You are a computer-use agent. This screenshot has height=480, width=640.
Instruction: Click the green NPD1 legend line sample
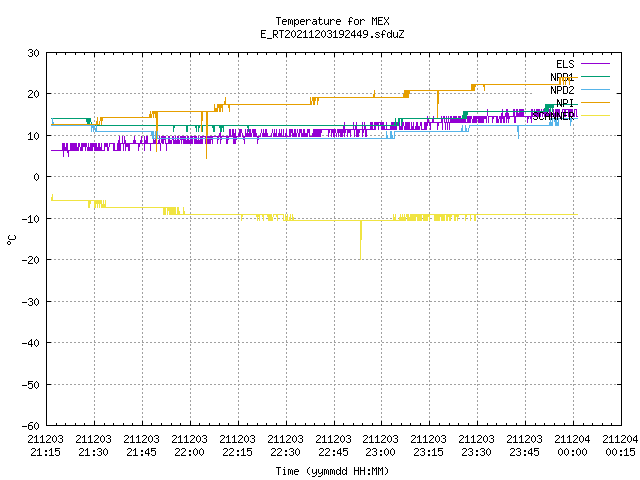click(595, 76)
